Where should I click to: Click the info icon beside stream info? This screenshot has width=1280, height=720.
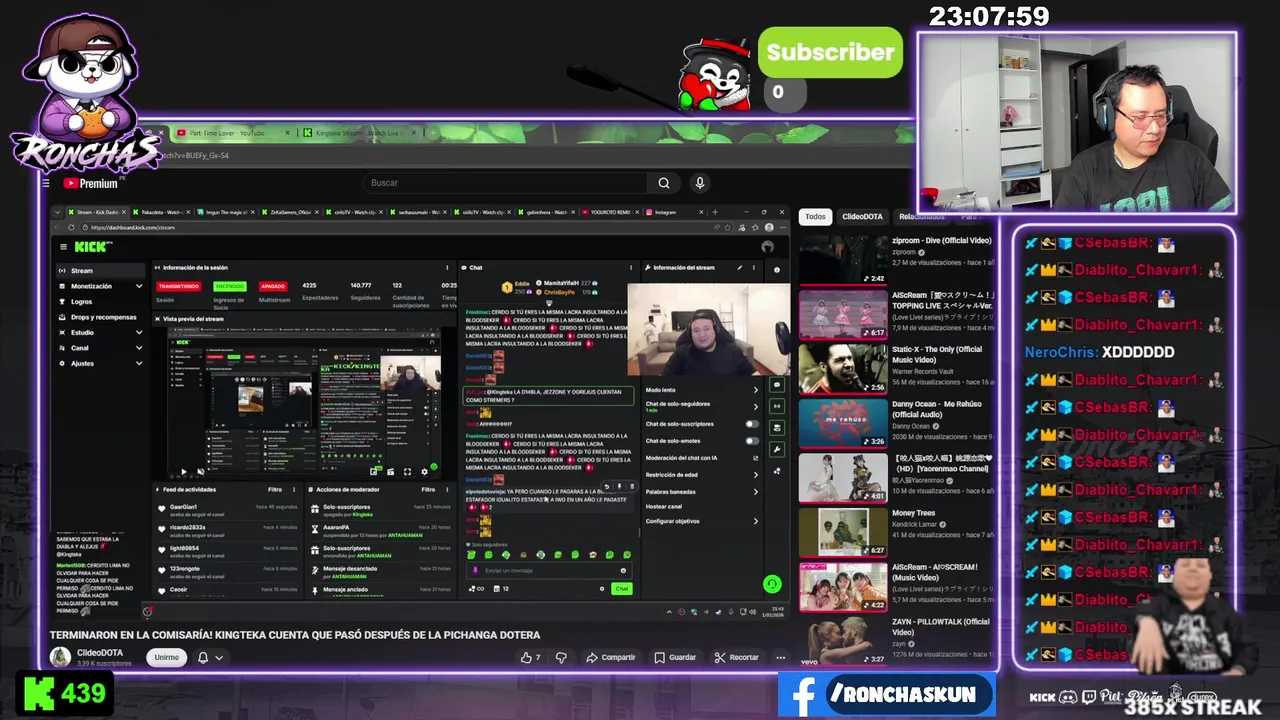[777, 269]
